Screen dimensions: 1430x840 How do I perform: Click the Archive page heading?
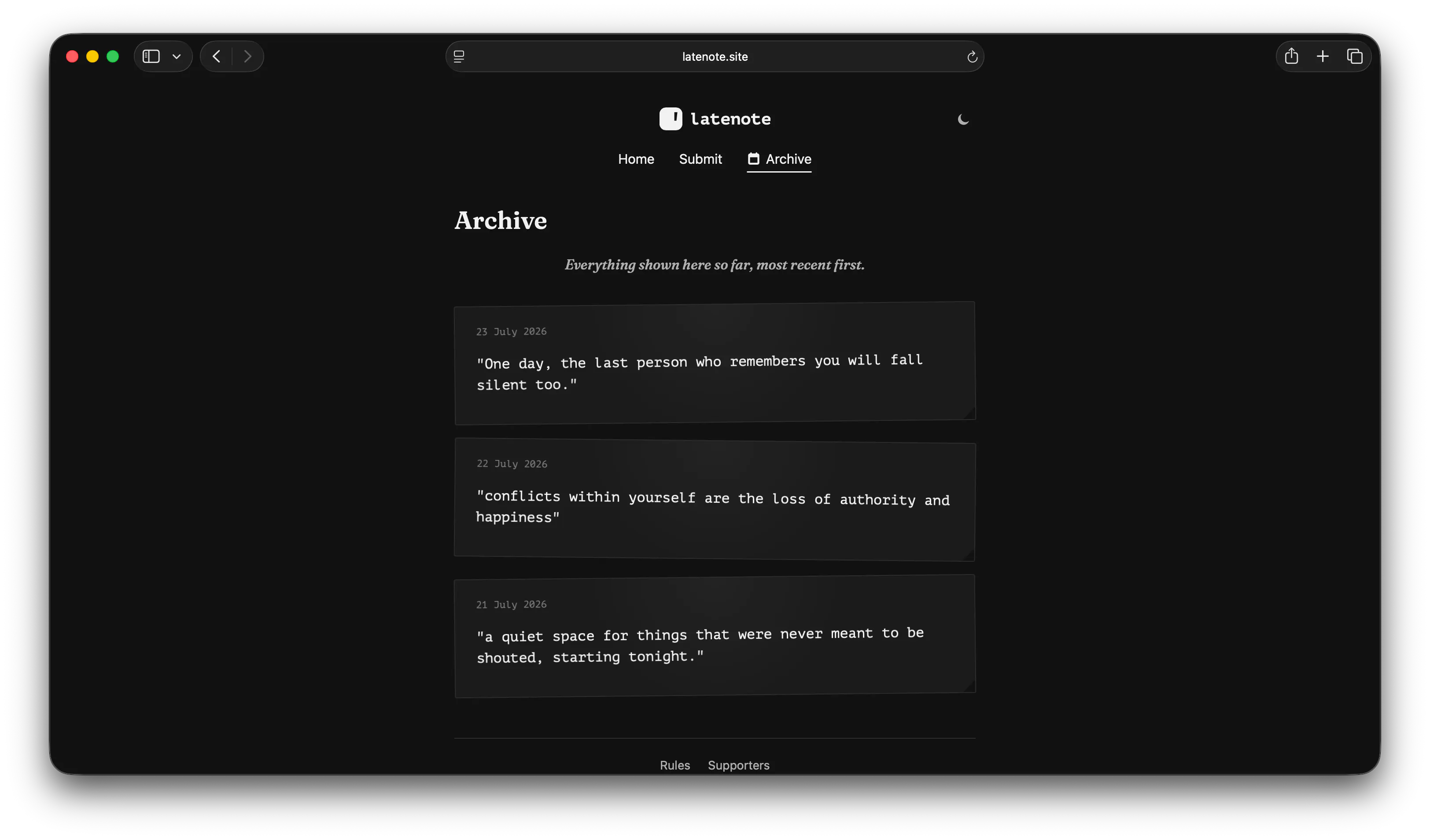501,220
